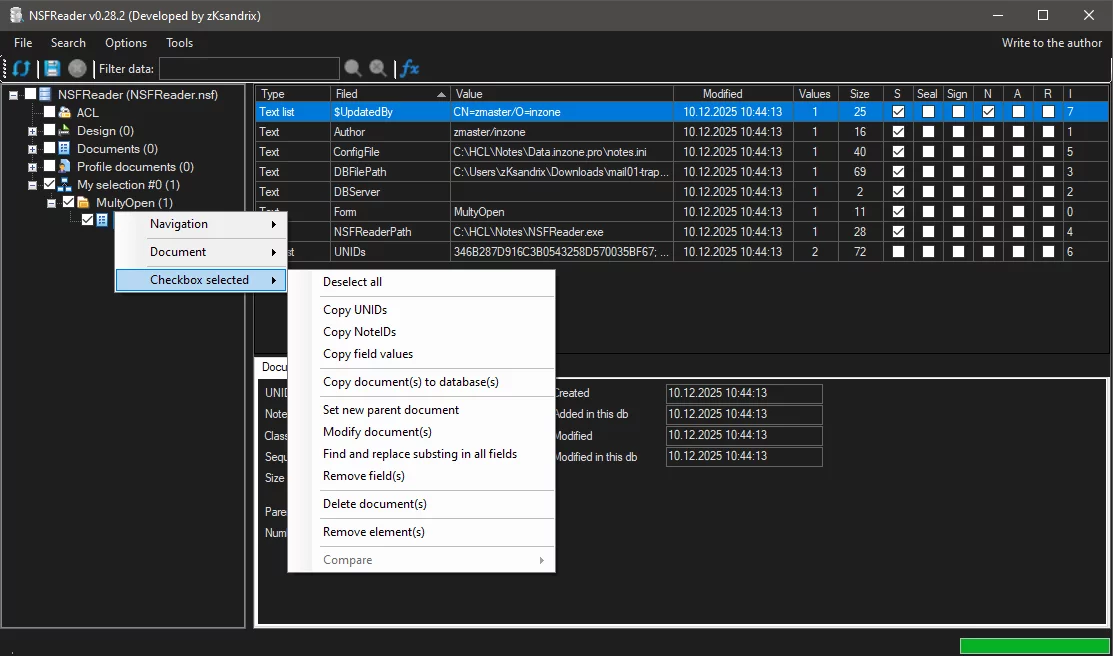Click the Write to the author link

point(1052,43)
